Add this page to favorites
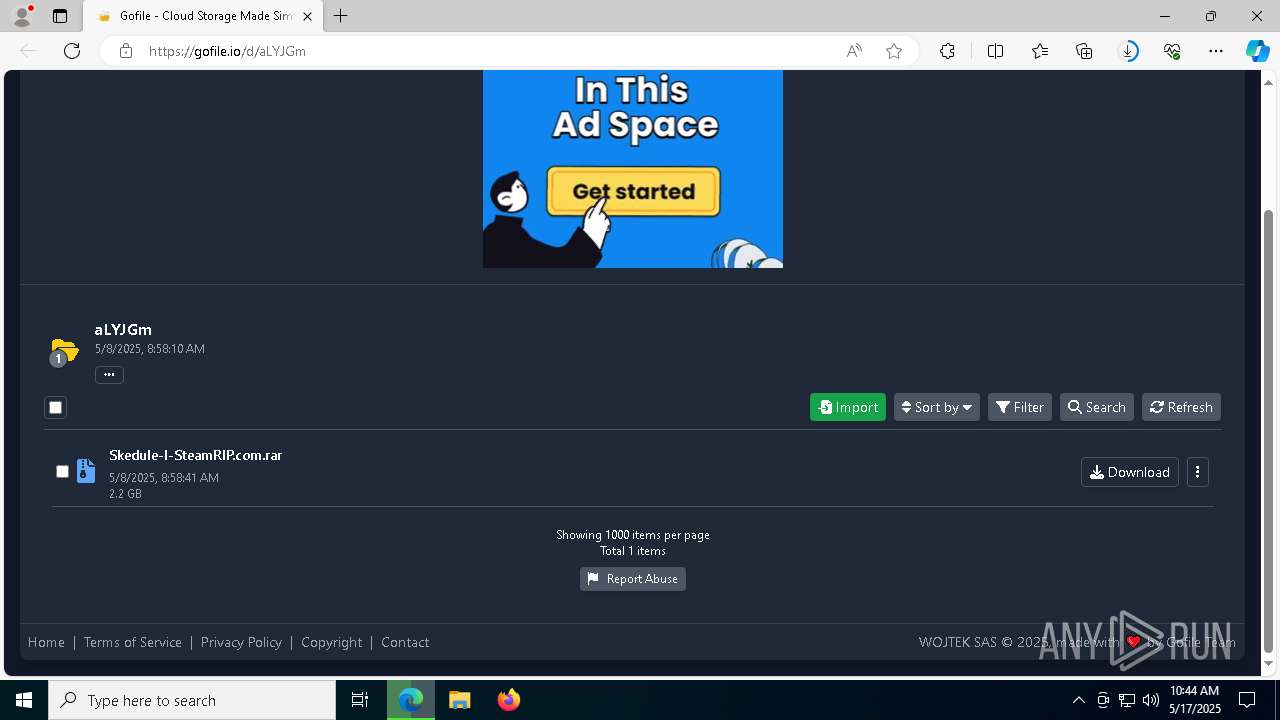 click(x=894, y=51)
